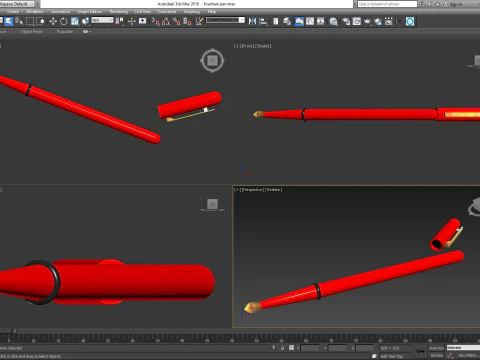Click the Set Key button
This screenshot has width=480, height=360.
[x=436, y=356]
